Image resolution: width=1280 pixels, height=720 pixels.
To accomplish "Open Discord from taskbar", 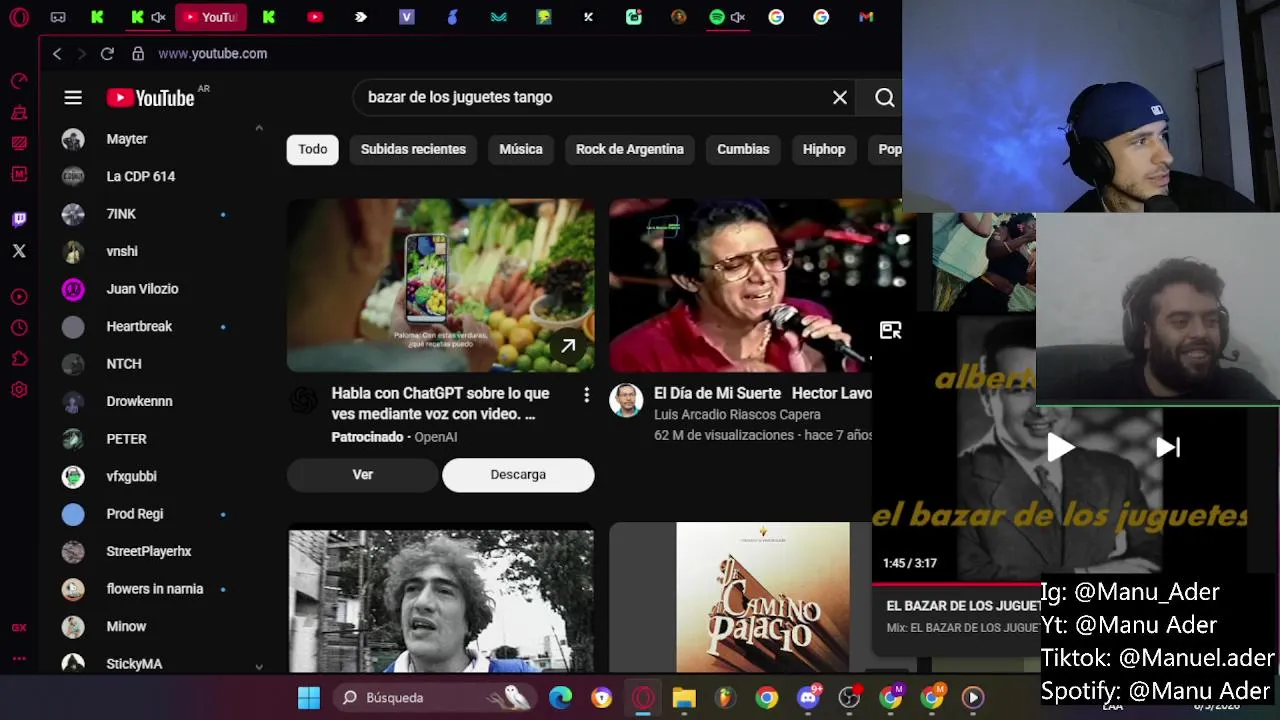I will 808,697.
